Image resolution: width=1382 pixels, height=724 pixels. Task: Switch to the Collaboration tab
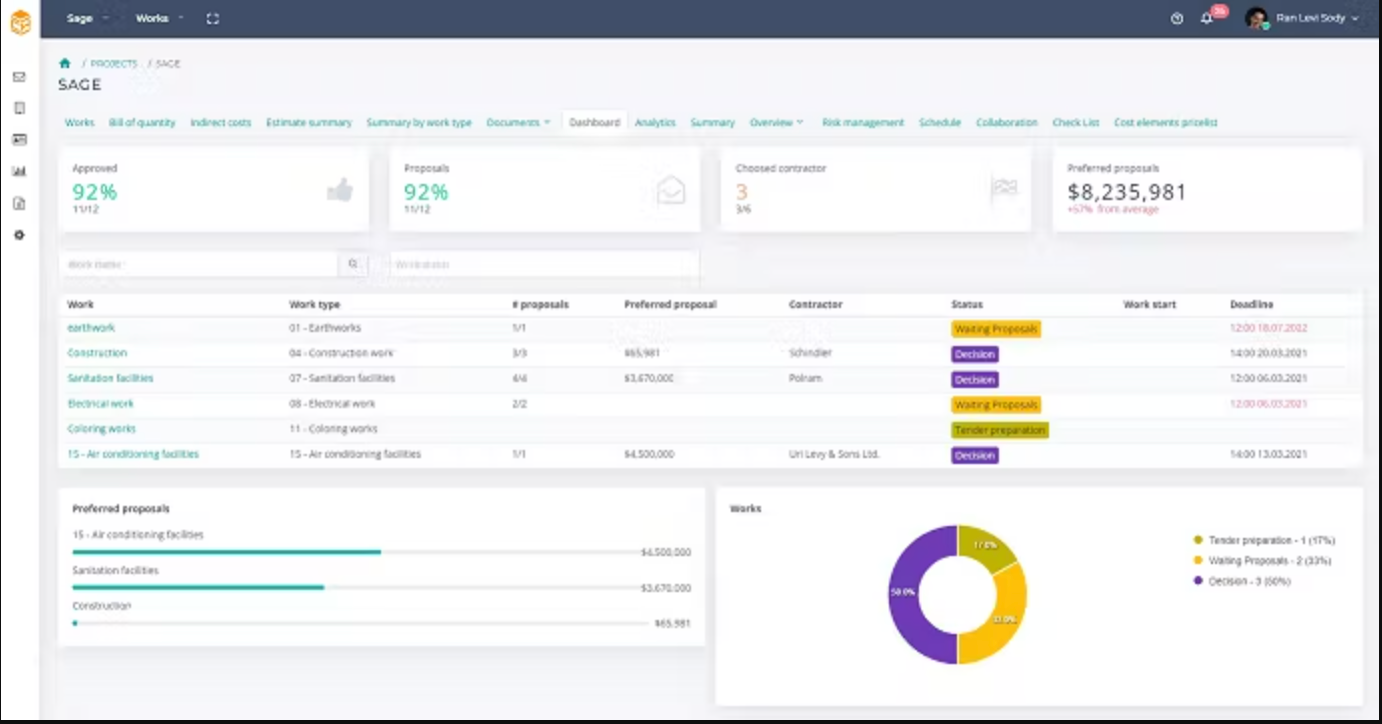(1007, 122)
